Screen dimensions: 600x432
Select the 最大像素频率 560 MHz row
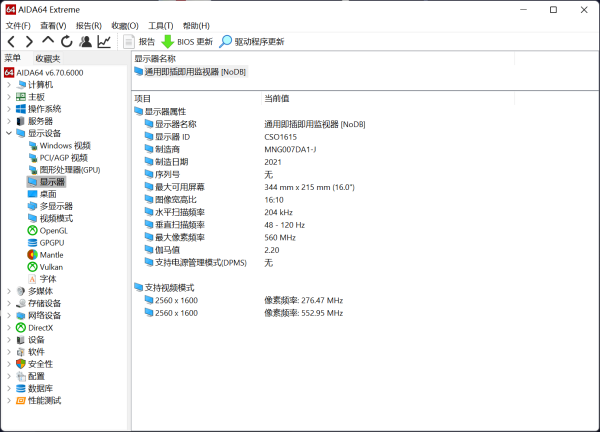pos(220,238)
